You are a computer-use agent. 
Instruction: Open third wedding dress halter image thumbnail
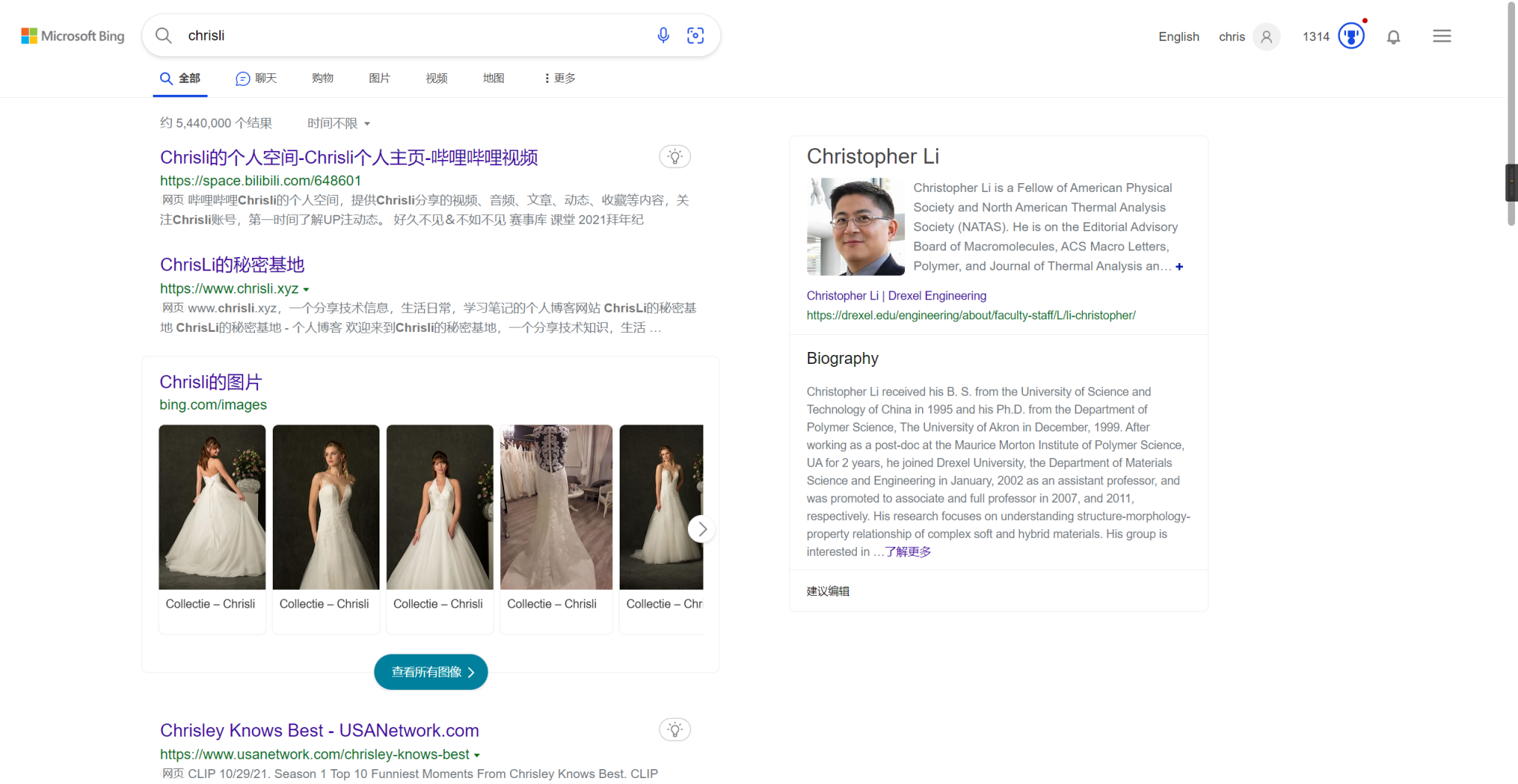tap(440, 507)
